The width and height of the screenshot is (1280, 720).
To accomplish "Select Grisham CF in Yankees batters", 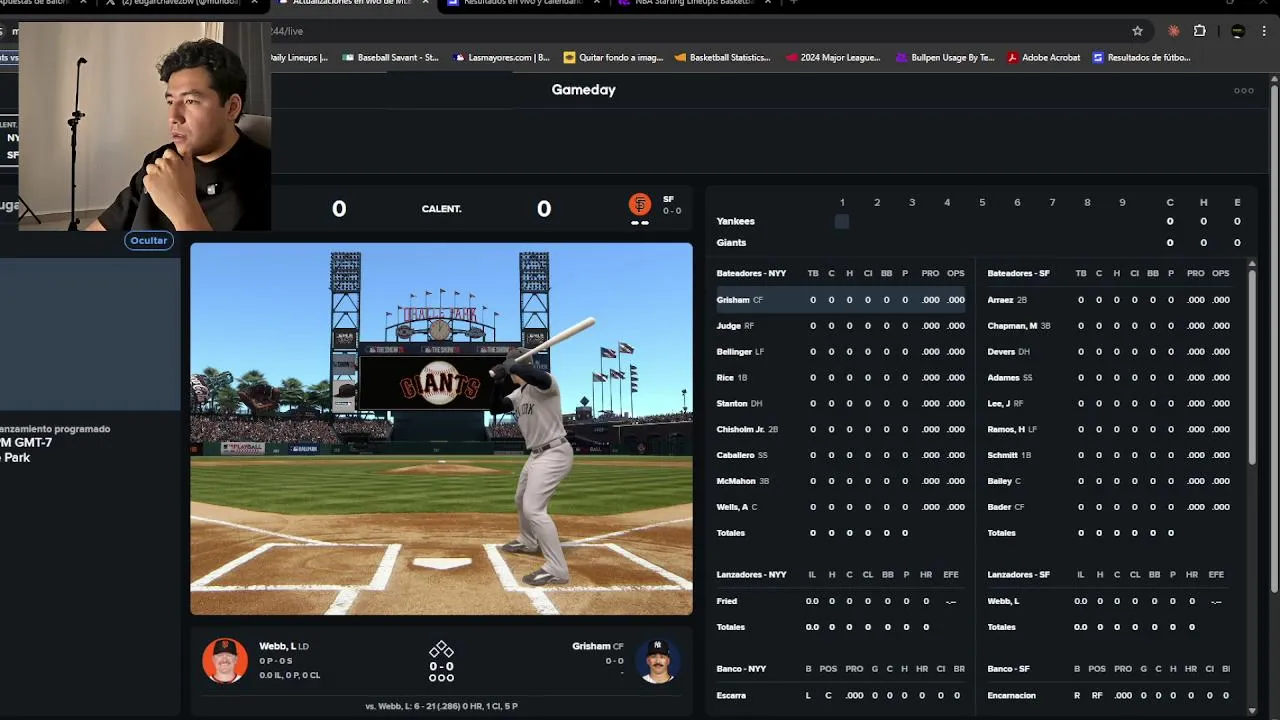I will point(840,300).
